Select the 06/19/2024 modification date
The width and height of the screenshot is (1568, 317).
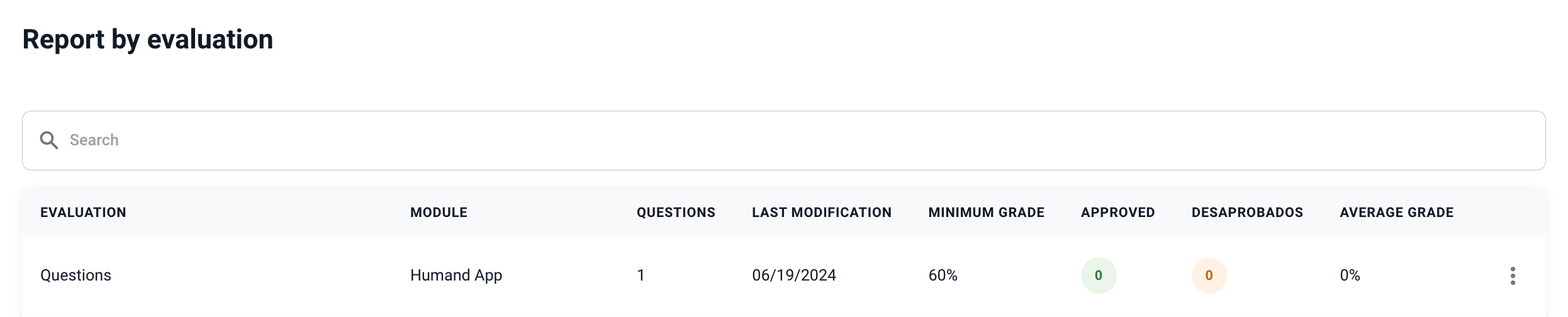[x=794, y=275]
